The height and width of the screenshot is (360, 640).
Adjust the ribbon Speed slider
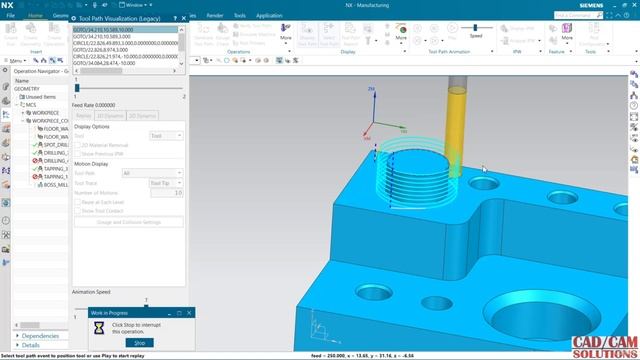(475, 28)
